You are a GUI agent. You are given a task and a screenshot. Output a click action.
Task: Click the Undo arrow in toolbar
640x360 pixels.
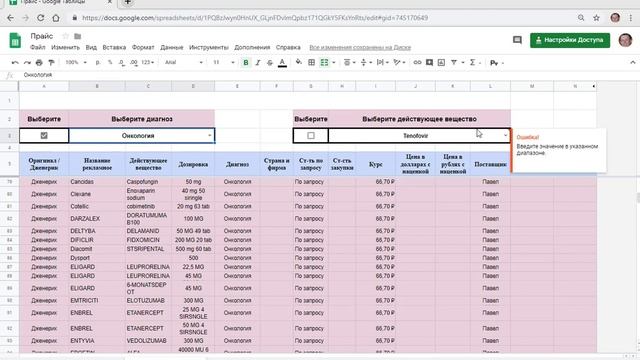point(15,62)
